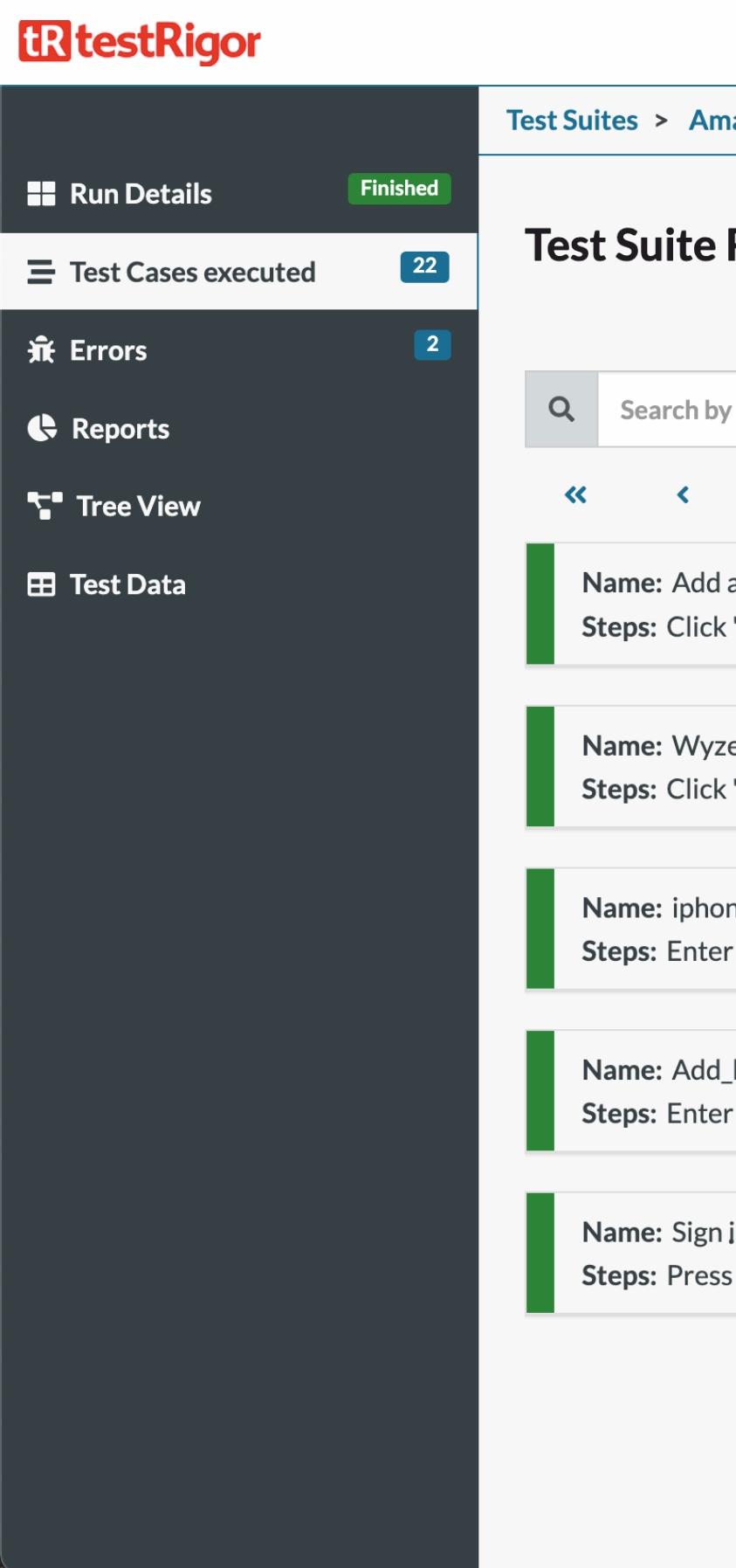736x1568 pixels.
Task: Click the errors count badge showing 2
Action: [x=432, y=344]
